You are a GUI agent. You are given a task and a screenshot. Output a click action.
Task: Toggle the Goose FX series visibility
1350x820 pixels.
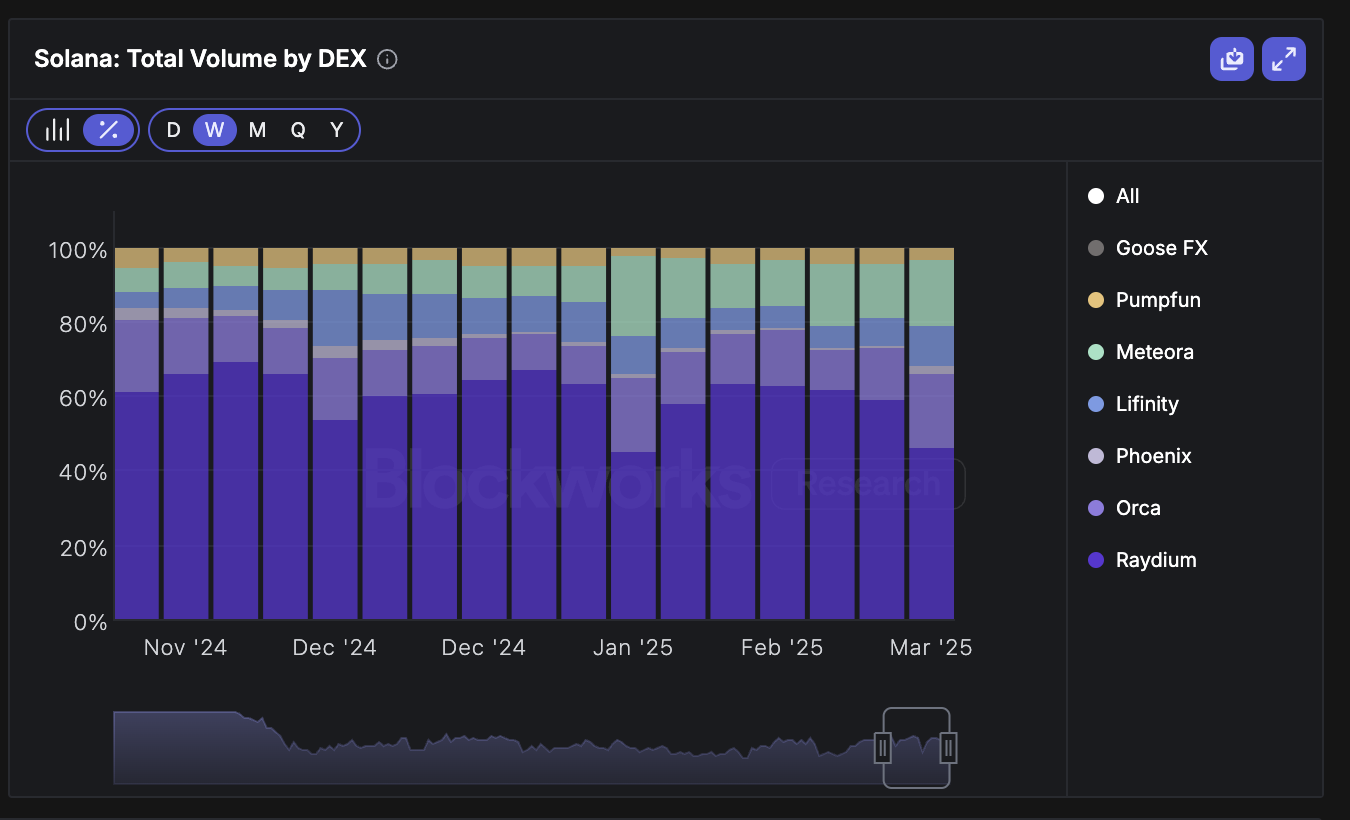click(1096, 247)
